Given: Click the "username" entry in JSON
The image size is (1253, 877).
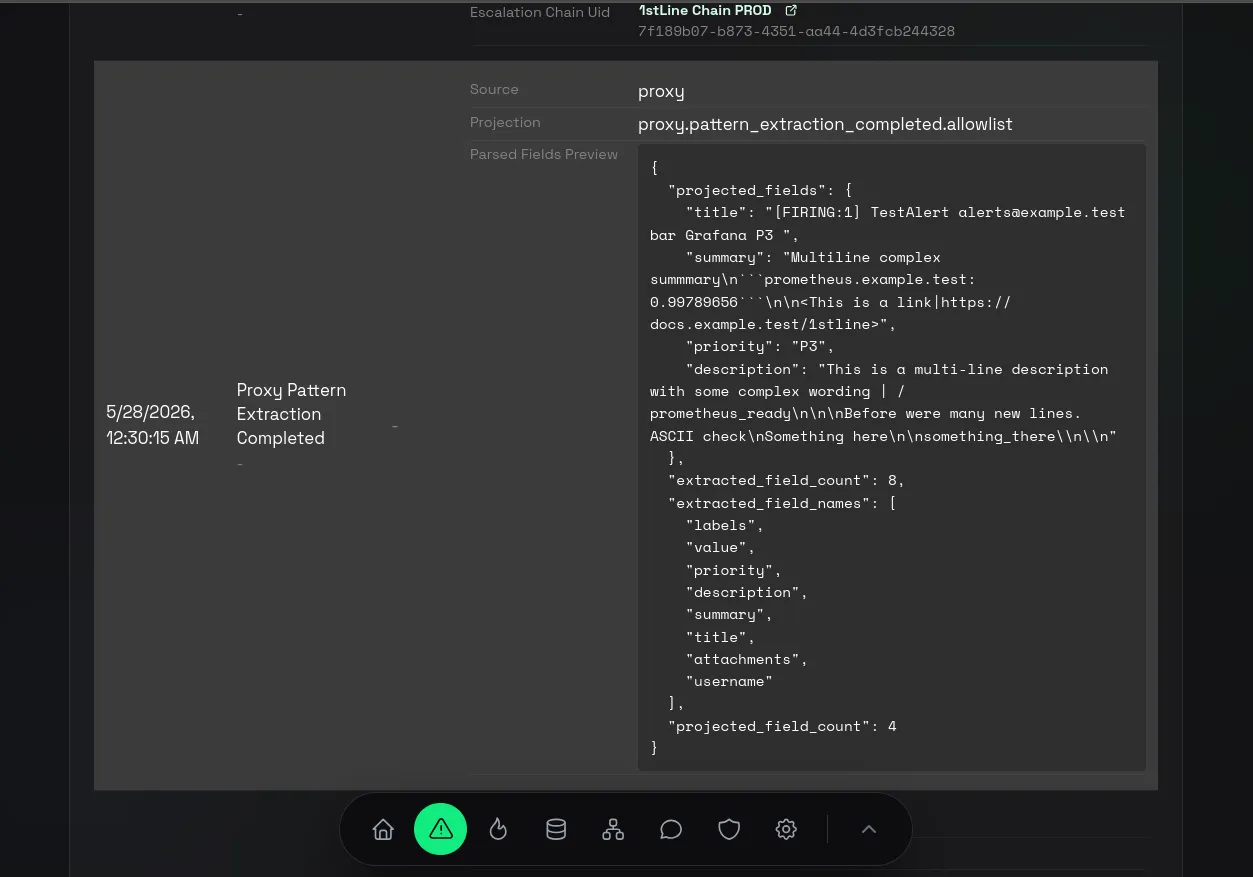Looking at the screenshot, I should [x=729, y=682].
